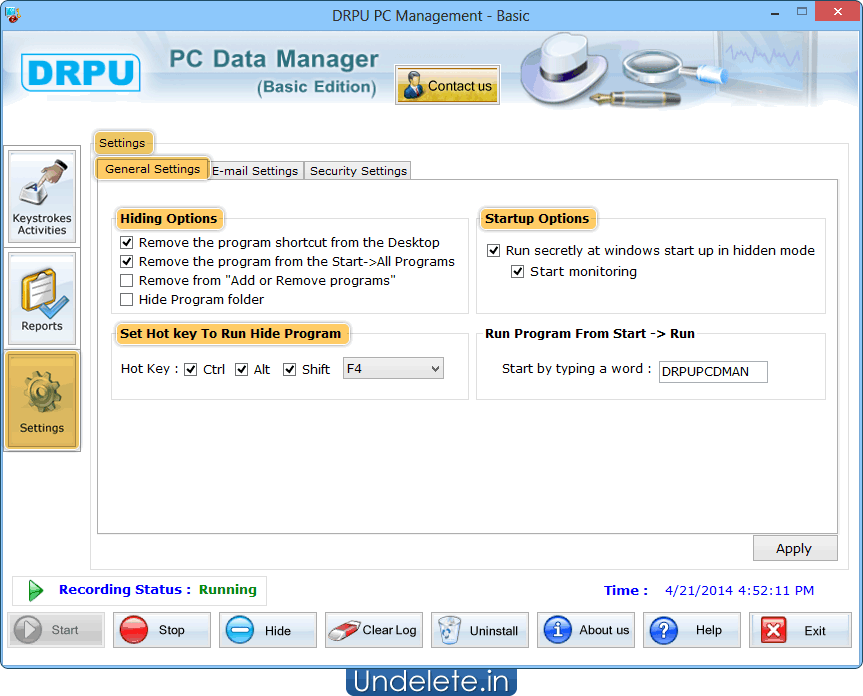
Task: Switch to General Settings tab
Action: point(152,169)
